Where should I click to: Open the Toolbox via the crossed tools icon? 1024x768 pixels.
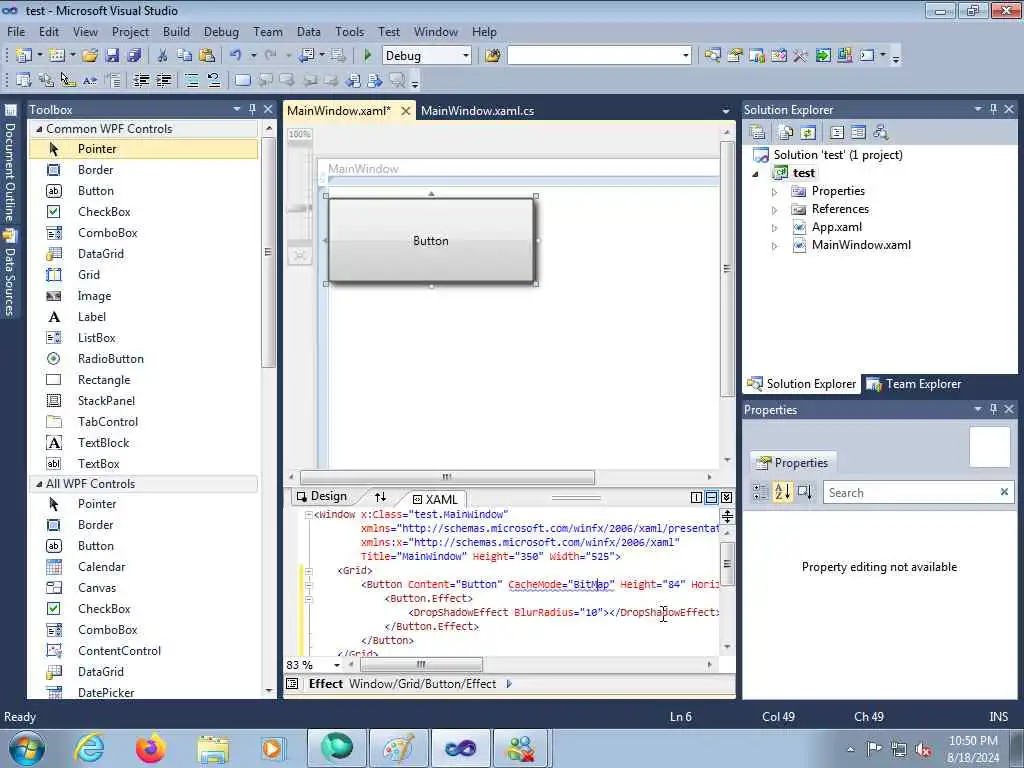coord(800,56)
